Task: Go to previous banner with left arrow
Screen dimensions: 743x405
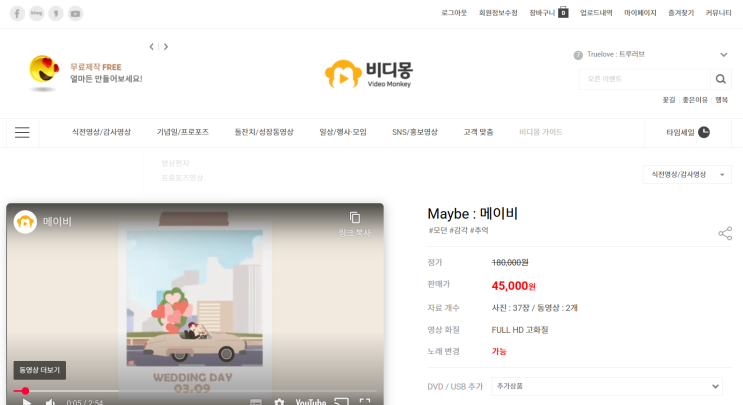Action: click(152, 46)
